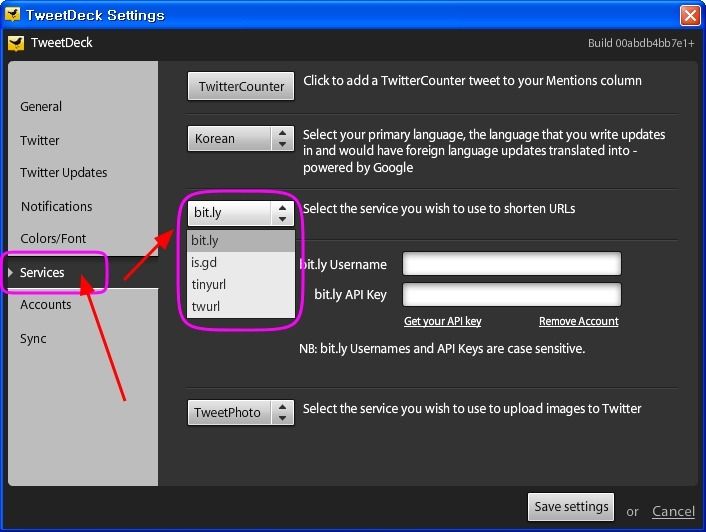Choose is.gd from the shortener list
The image size is (706, 532).
(x=241, y=262)
